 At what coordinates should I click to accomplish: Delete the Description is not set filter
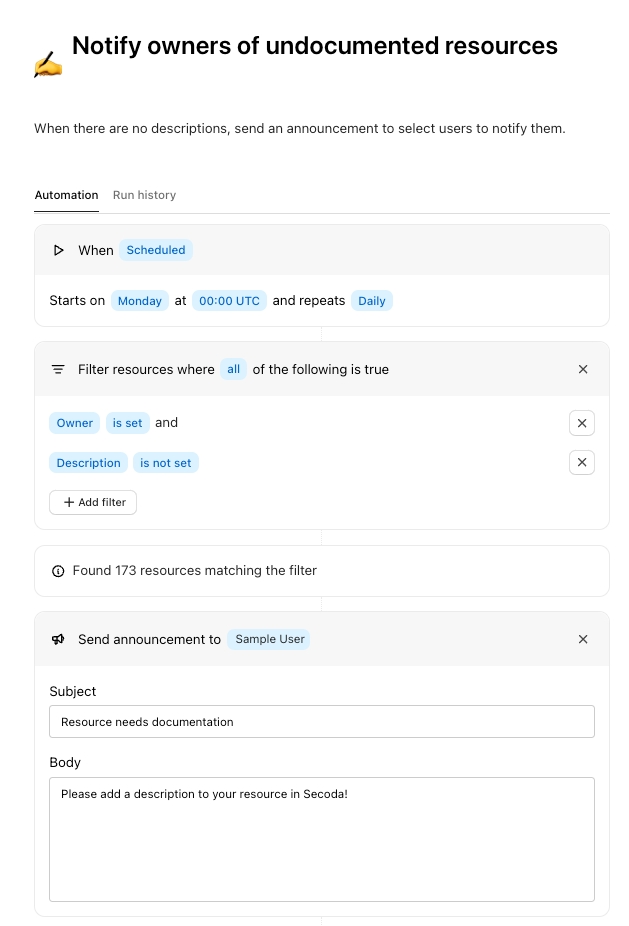582,462
